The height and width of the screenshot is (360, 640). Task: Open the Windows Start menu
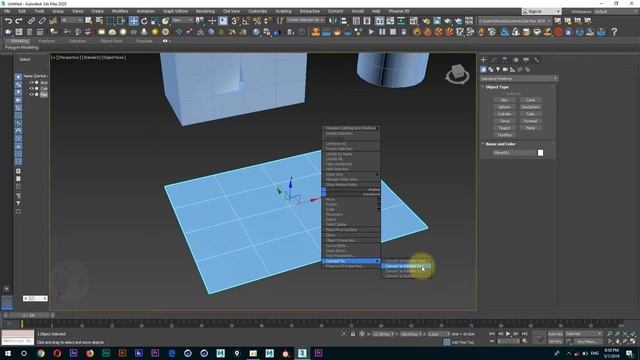tap(8, 353)
